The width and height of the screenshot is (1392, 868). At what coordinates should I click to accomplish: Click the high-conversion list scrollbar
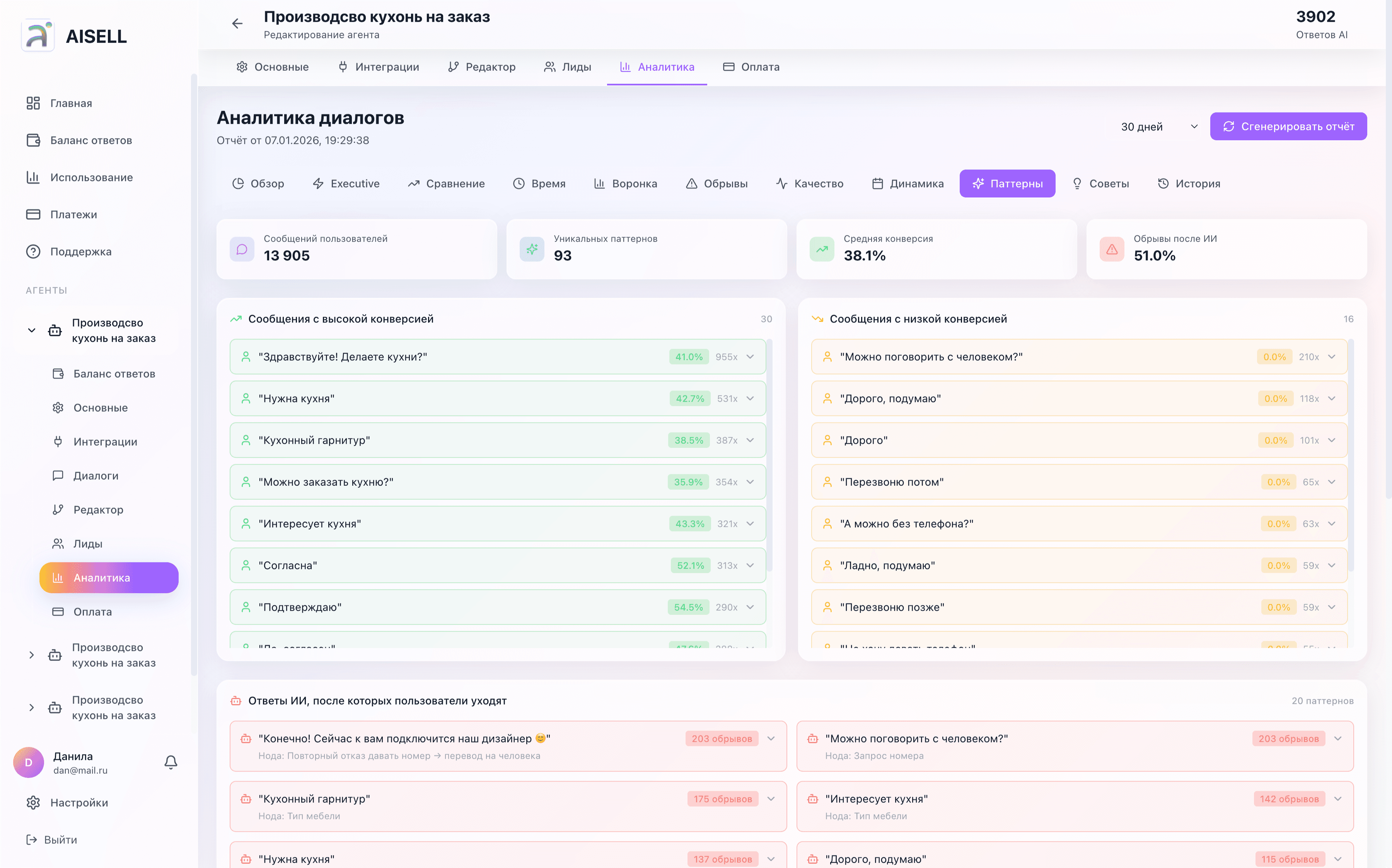(769, 454)
